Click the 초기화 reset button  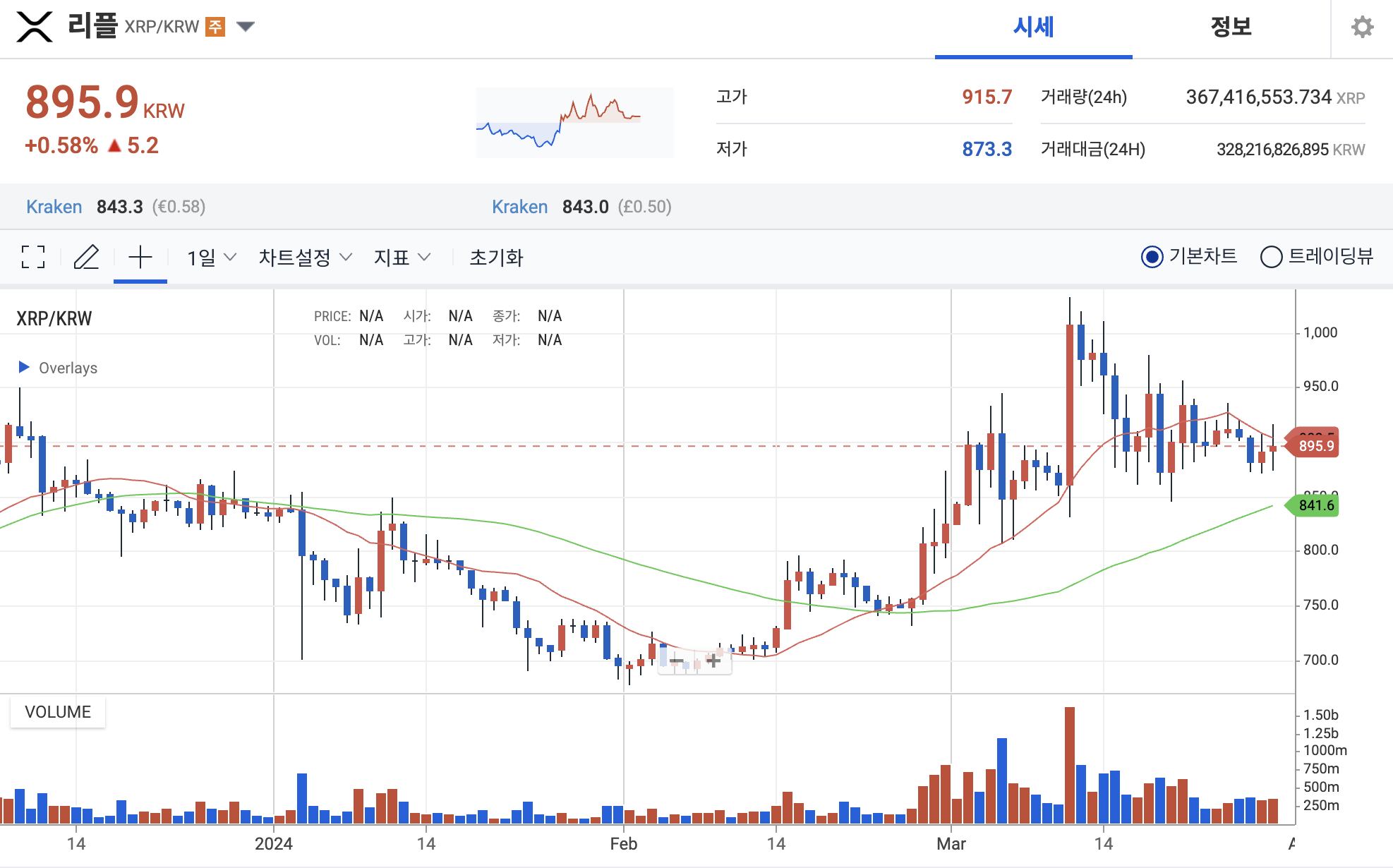[x=496, y=258]
